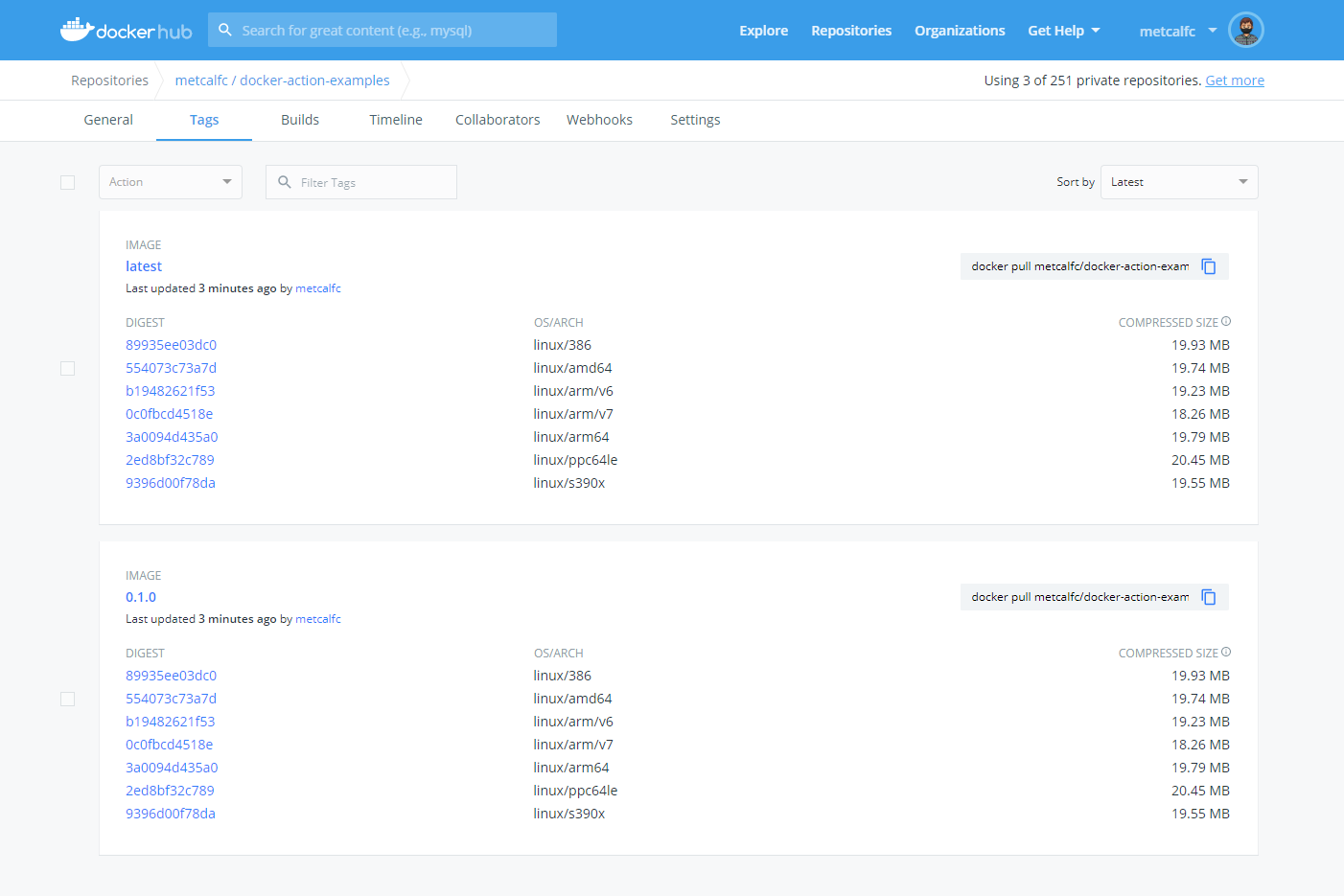The image size is (1344, 896).
Task: Focus the Docker Hub search field
Action: 382,30
